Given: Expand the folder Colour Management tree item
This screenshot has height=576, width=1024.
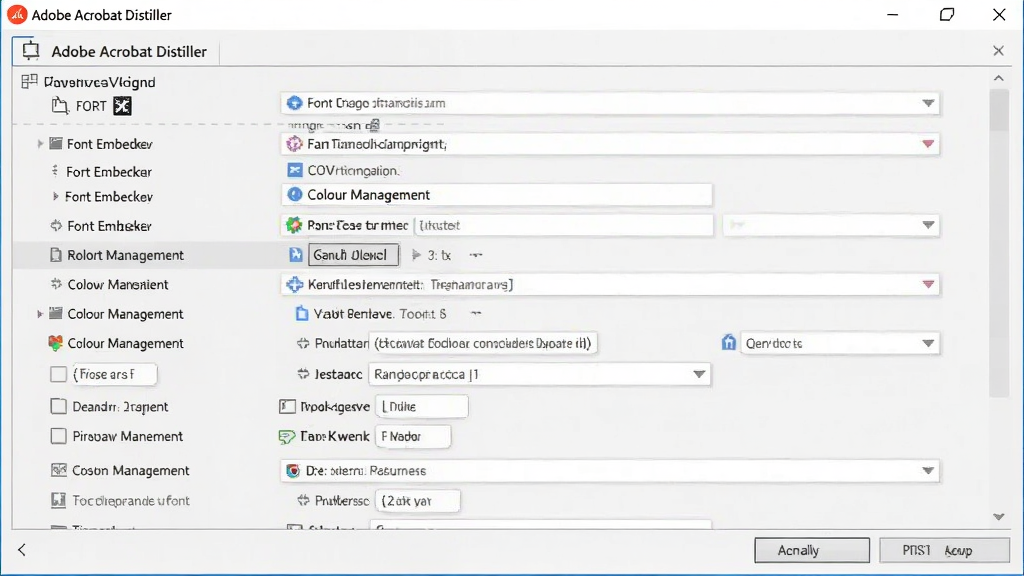Looking at the screenshot, I should [40, 314].
